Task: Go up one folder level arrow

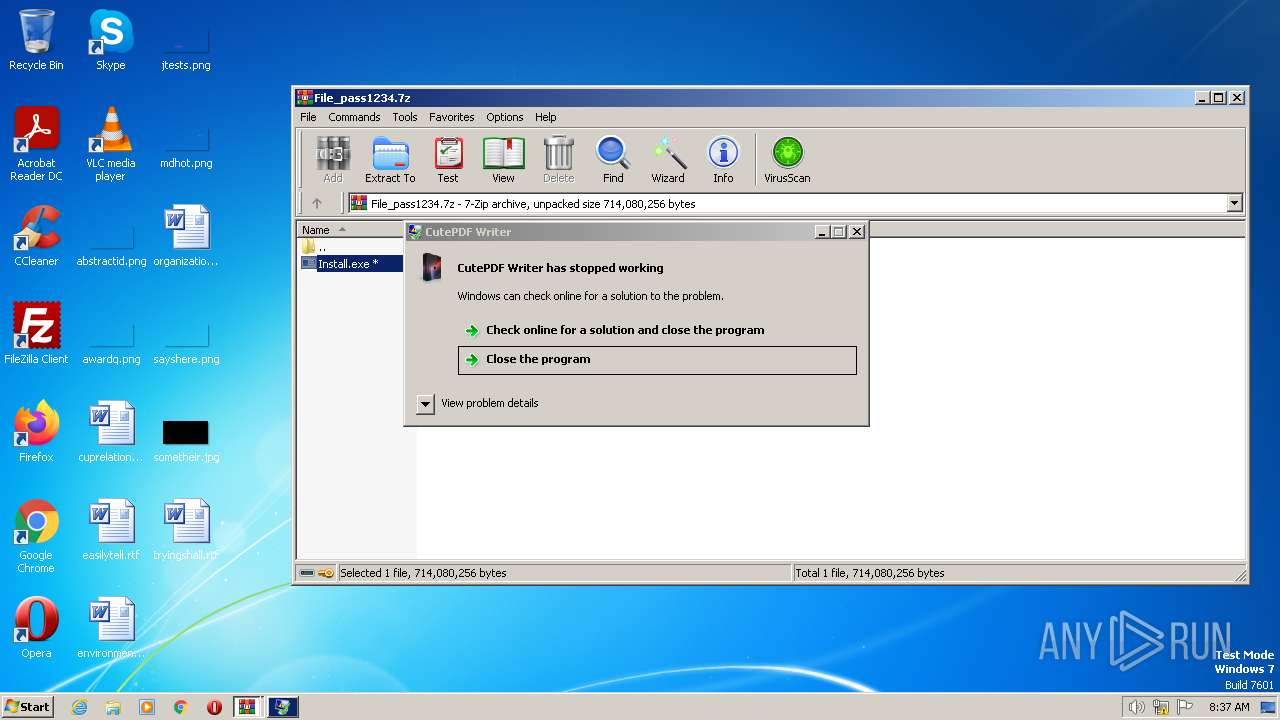Action: (x=317, y=203)
